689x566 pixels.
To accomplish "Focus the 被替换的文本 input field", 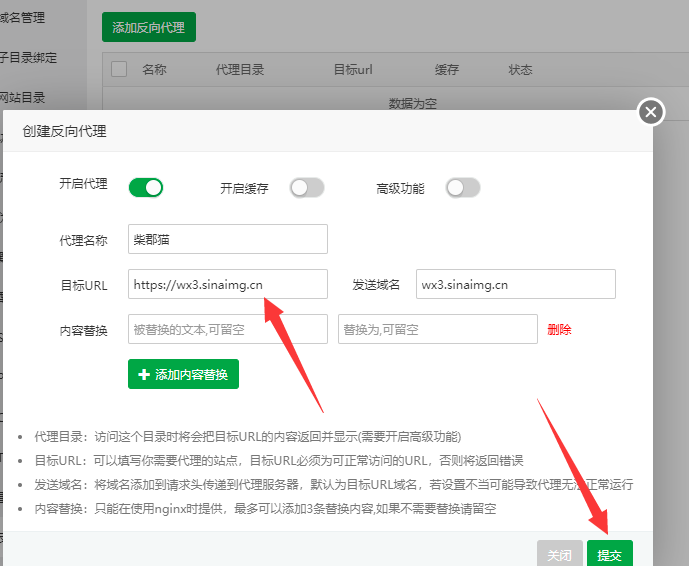I will 228,329.
